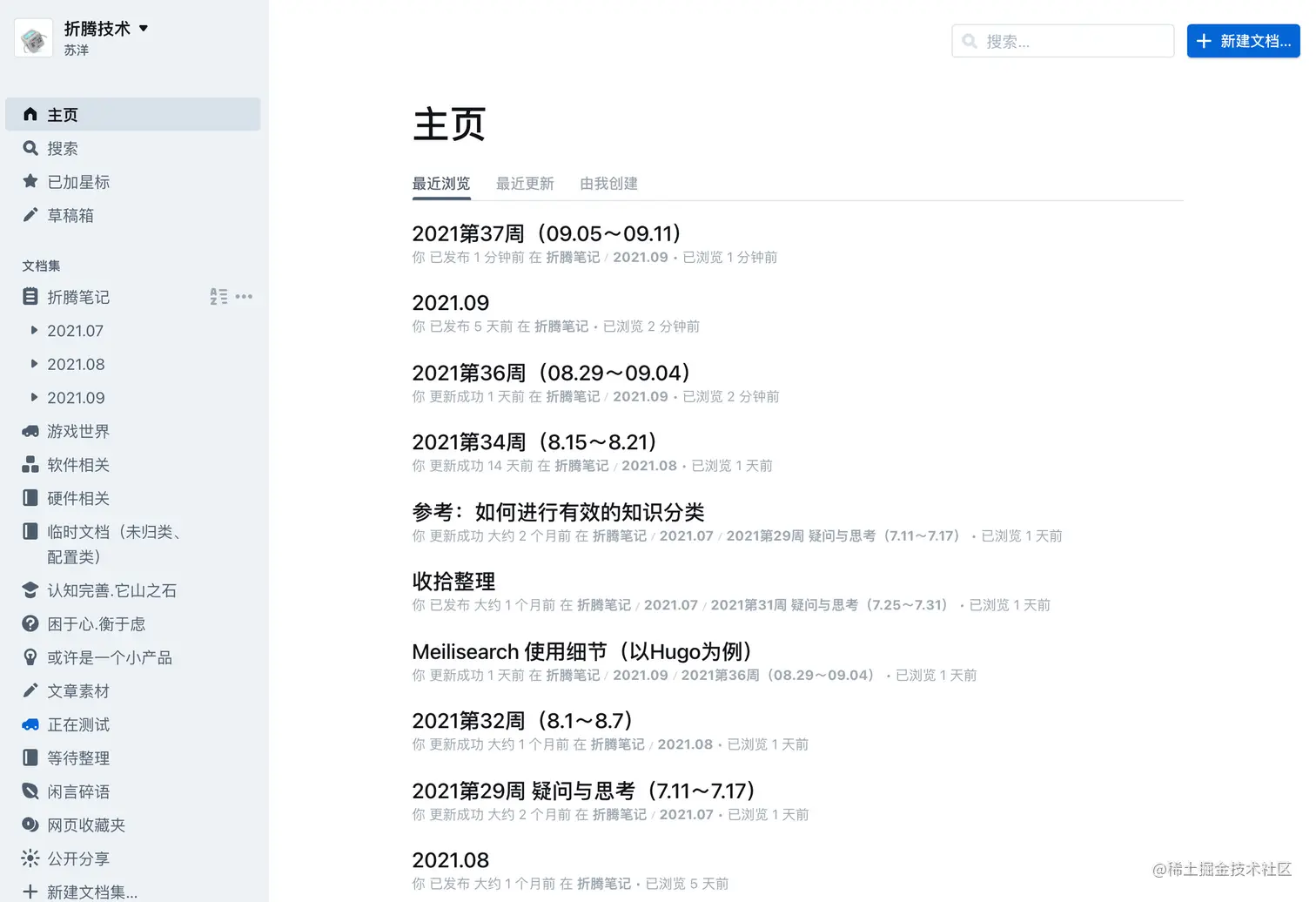Click the 或许是一个小产品 lightbulb icon
The height and width of the screenshot is (902, 1316).
[x=30, y=657]
